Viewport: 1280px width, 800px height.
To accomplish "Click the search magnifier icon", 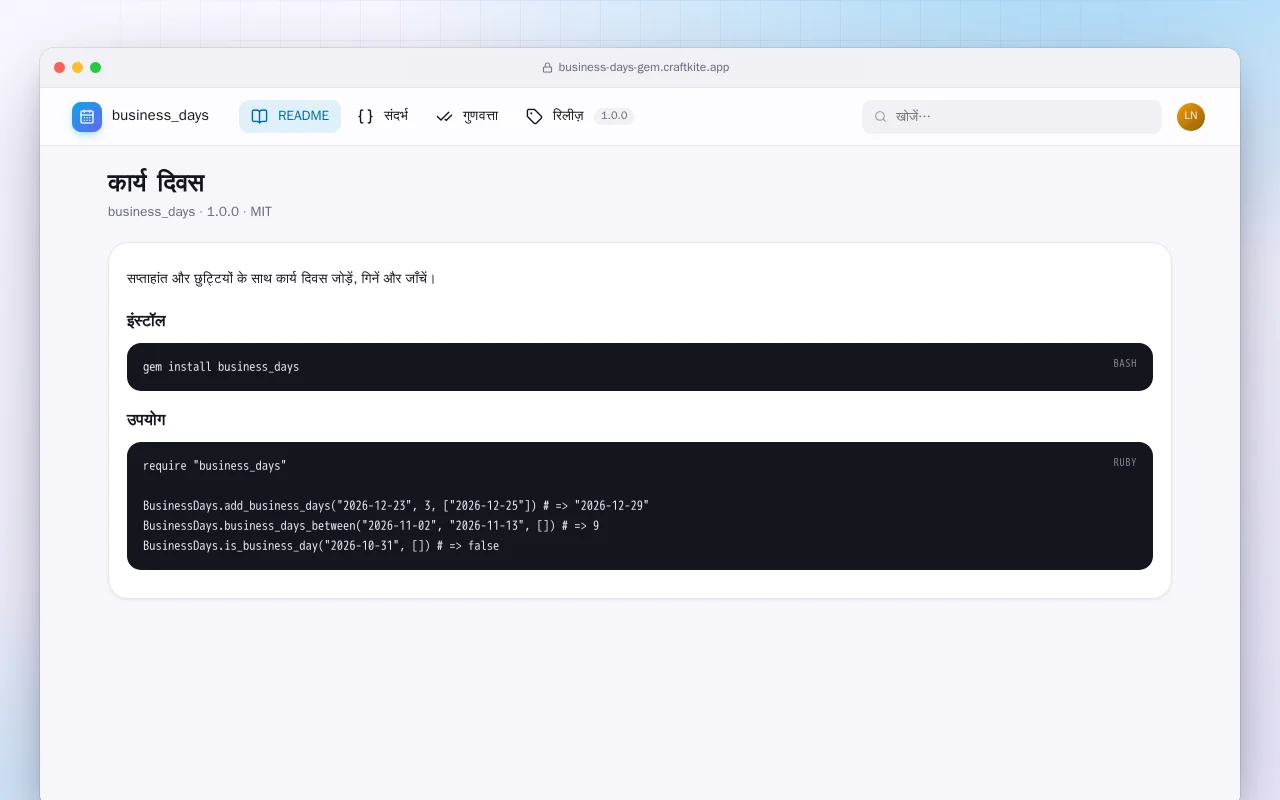I will tap(881, 117).
